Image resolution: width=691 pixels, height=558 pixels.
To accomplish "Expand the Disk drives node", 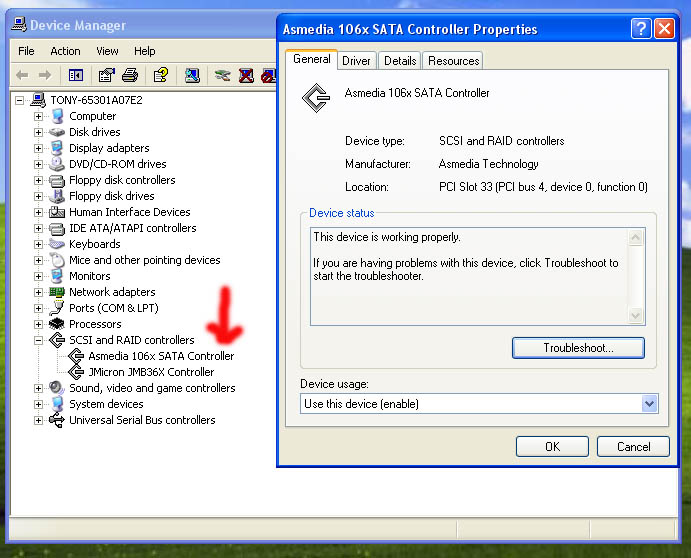I will point(39,132).
